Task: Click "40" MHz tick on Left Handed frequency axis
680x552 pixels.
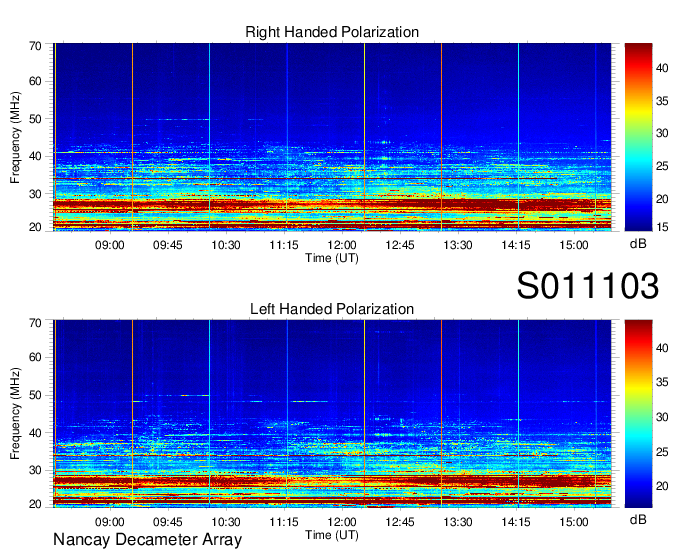Action: [x=35, y=433]
